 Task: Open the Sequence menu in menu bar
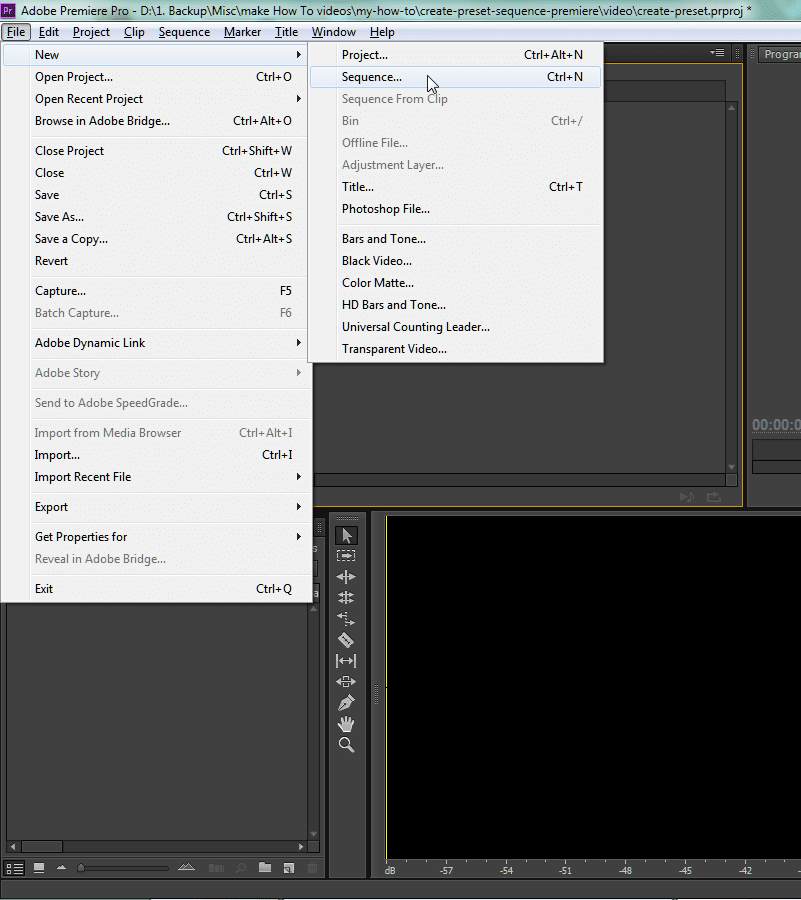184,32
